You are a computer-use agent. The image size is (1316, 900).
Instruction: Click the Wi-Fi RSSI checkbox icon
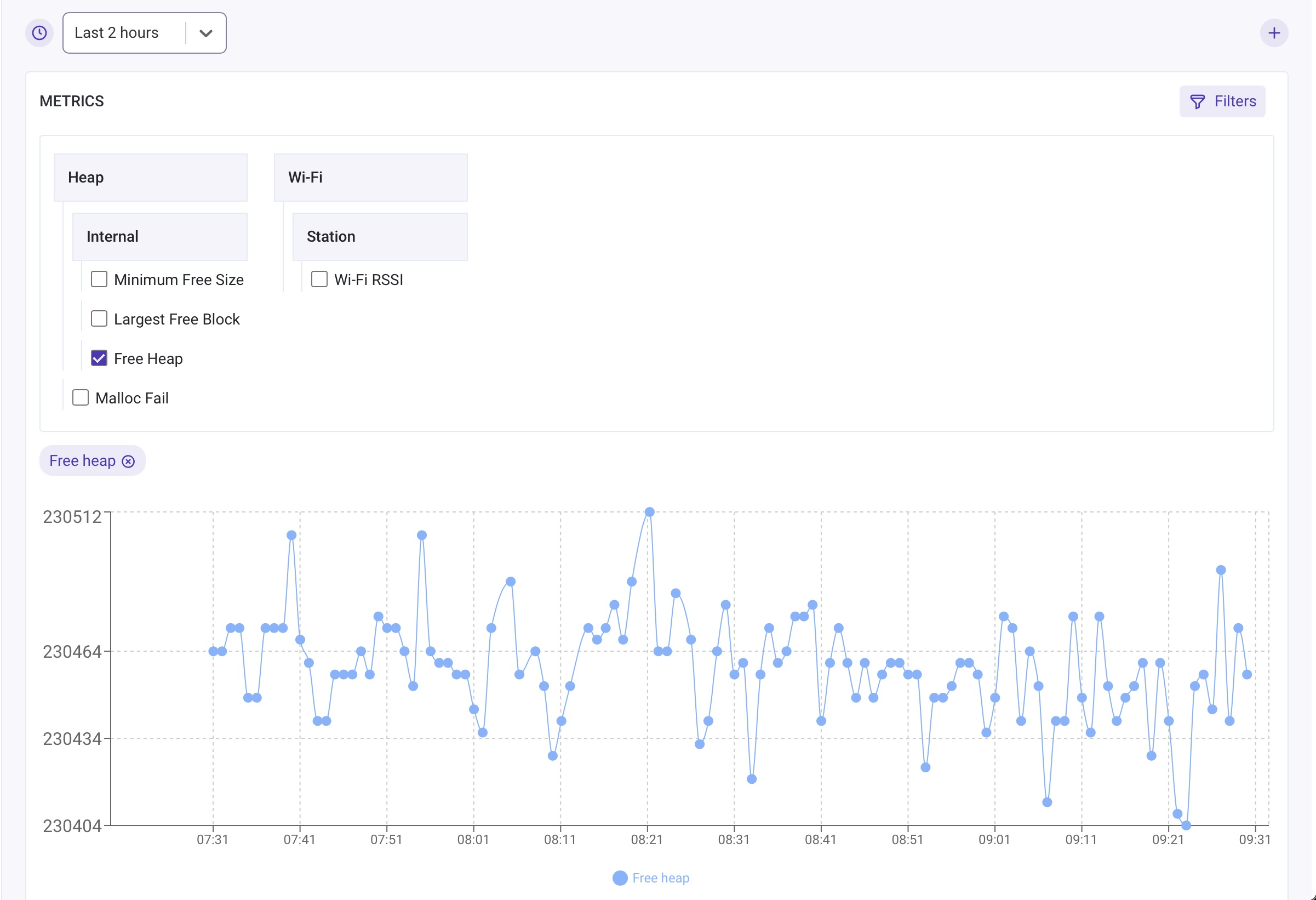tap(319, 279)
